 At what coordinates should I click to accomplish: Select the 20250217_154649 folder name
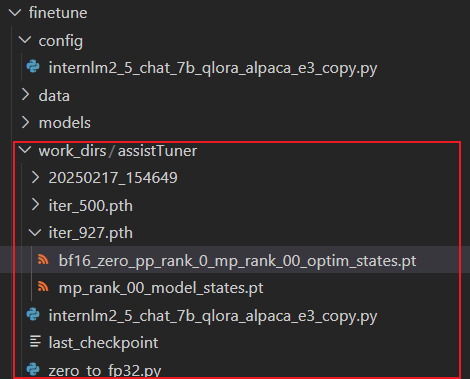pyautogui.click(x=113, y=178)
